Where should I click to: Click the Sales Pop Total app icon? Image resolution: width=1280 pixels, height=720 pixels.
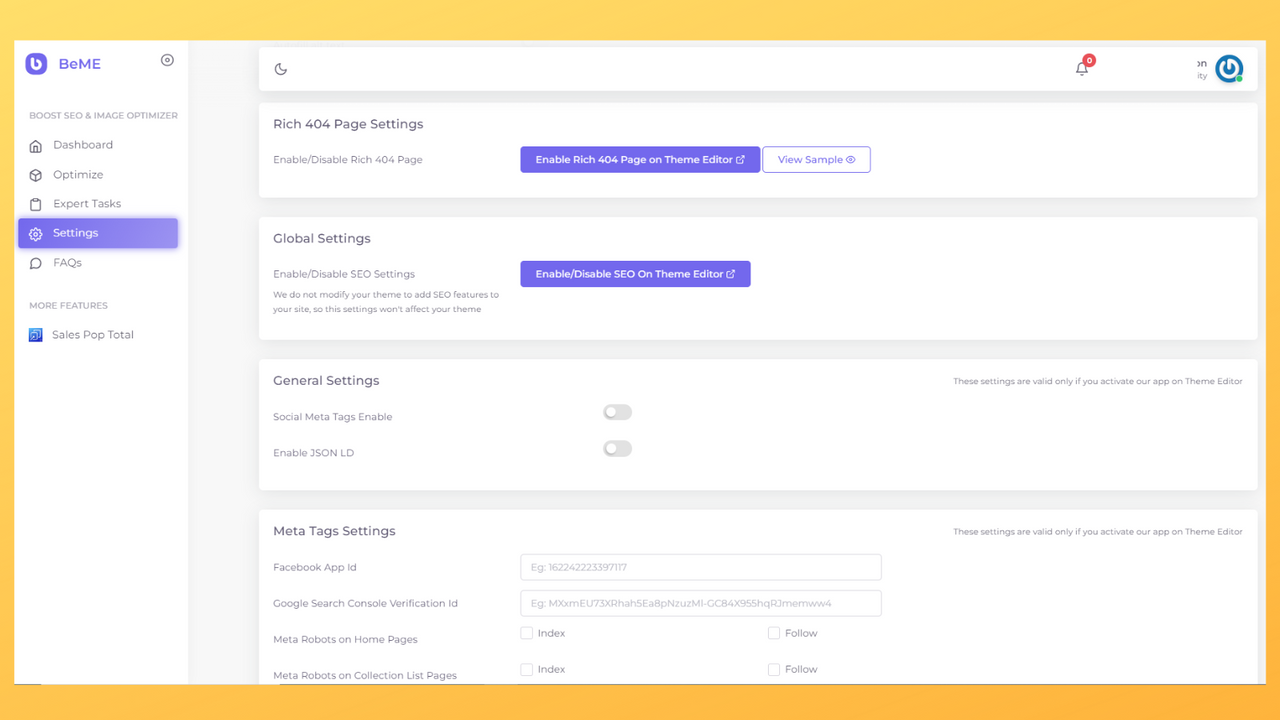(x=36, y=335)
